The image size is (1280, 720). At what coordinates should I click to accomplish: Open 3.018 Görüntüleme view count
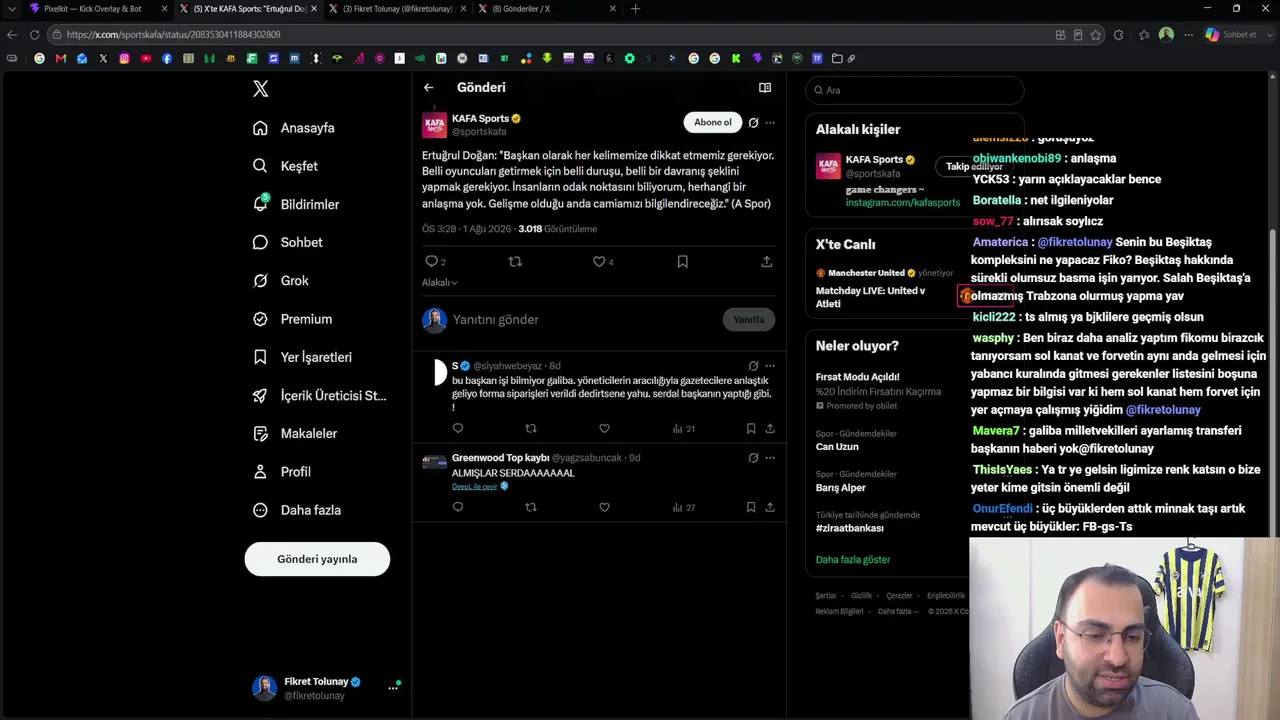tap(557, 229)
